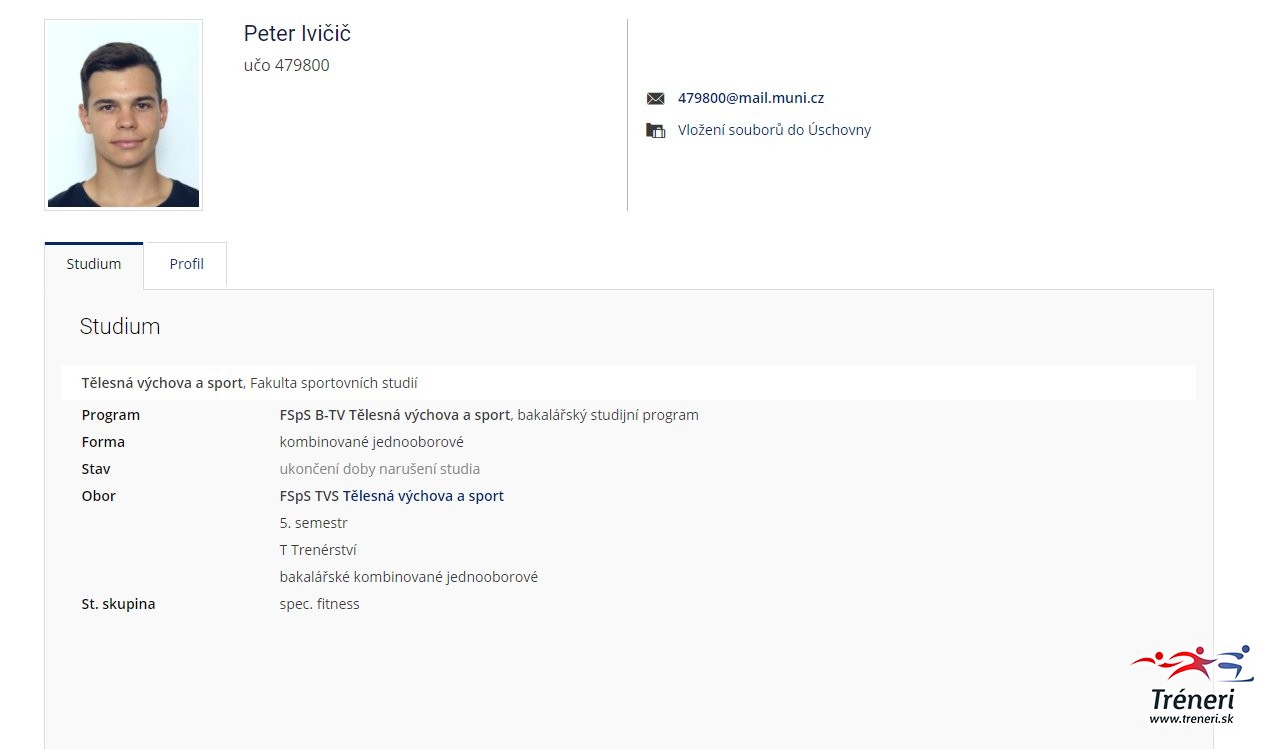Open the 479800@mail.muni.cz email link
The image size is (1270, 749).
(x=751, y=98)
